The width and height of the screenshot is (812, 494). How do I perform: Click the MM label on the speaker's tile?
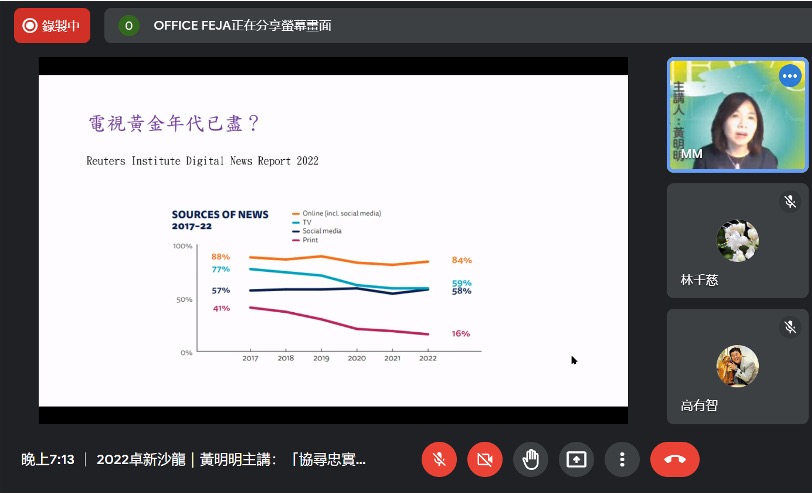coord(692,154)
